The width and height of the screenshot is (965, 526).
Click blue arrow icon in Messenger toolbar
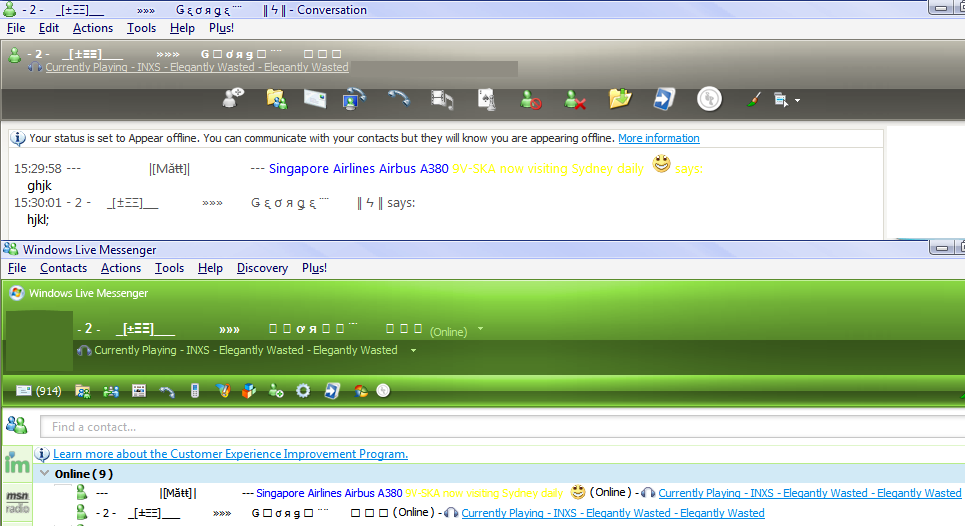coord(332,391)
